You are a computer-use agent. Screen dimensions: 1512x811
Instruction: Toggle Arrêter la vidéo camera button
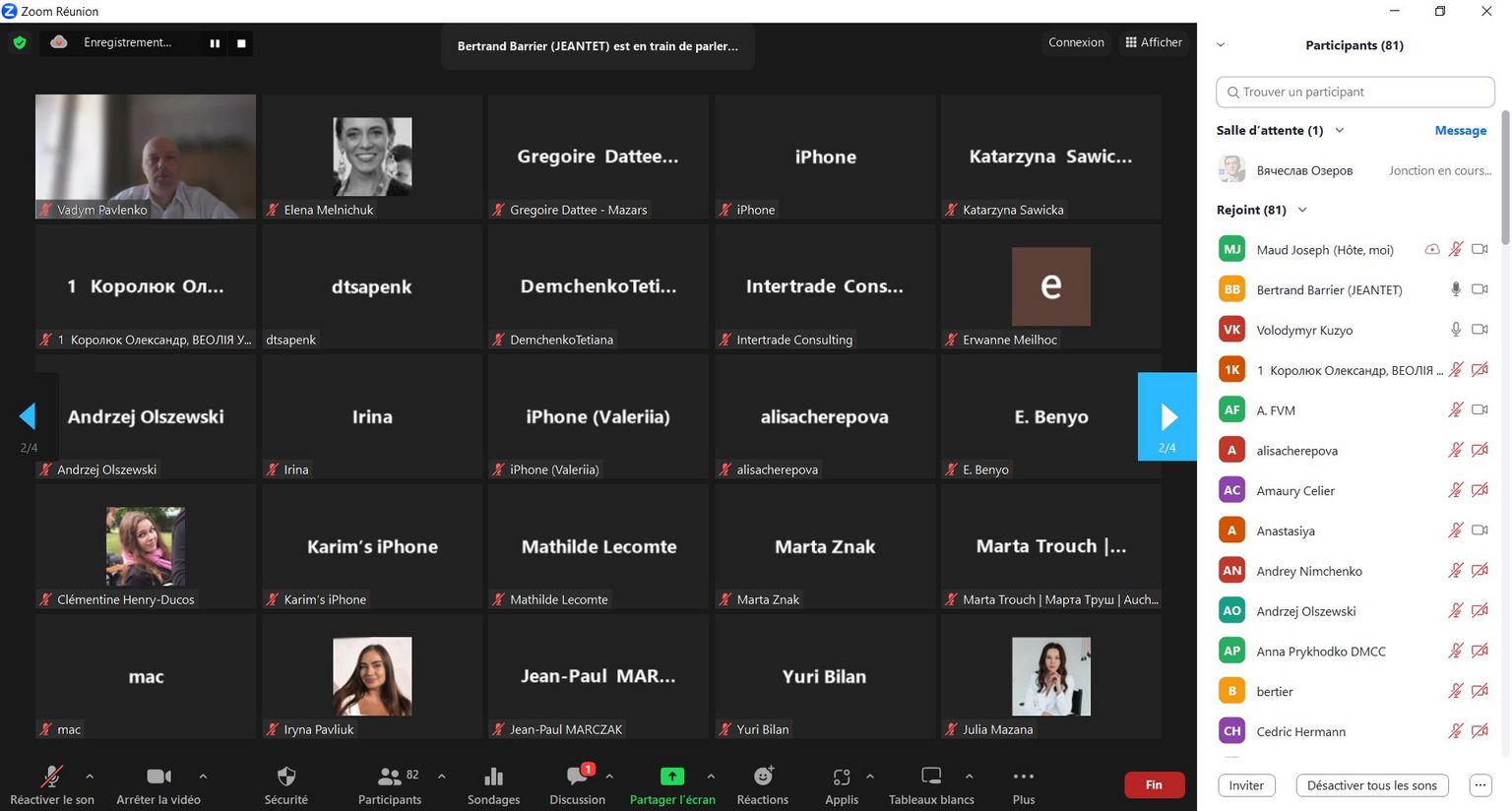tap(157, 777)
